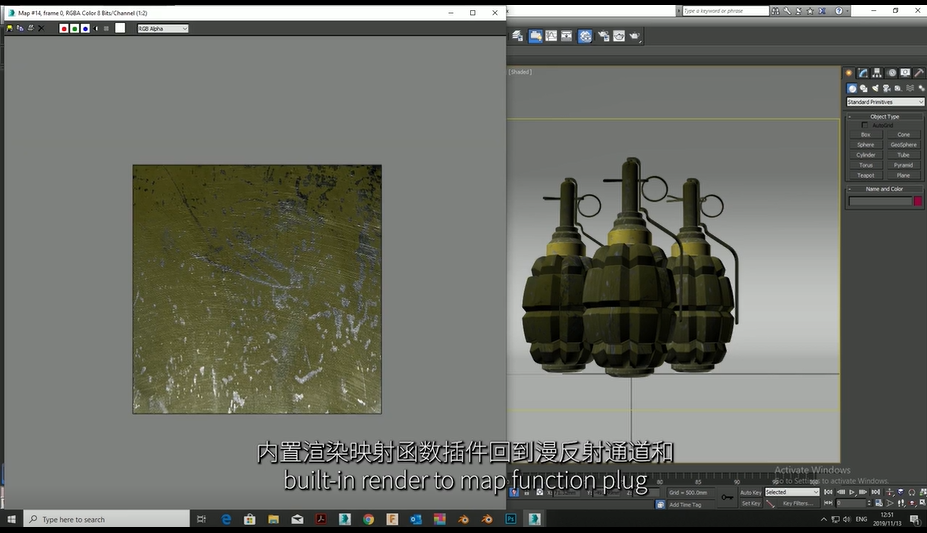
Task: Print the image from the Map #14 window
Action: pos(31,28)
